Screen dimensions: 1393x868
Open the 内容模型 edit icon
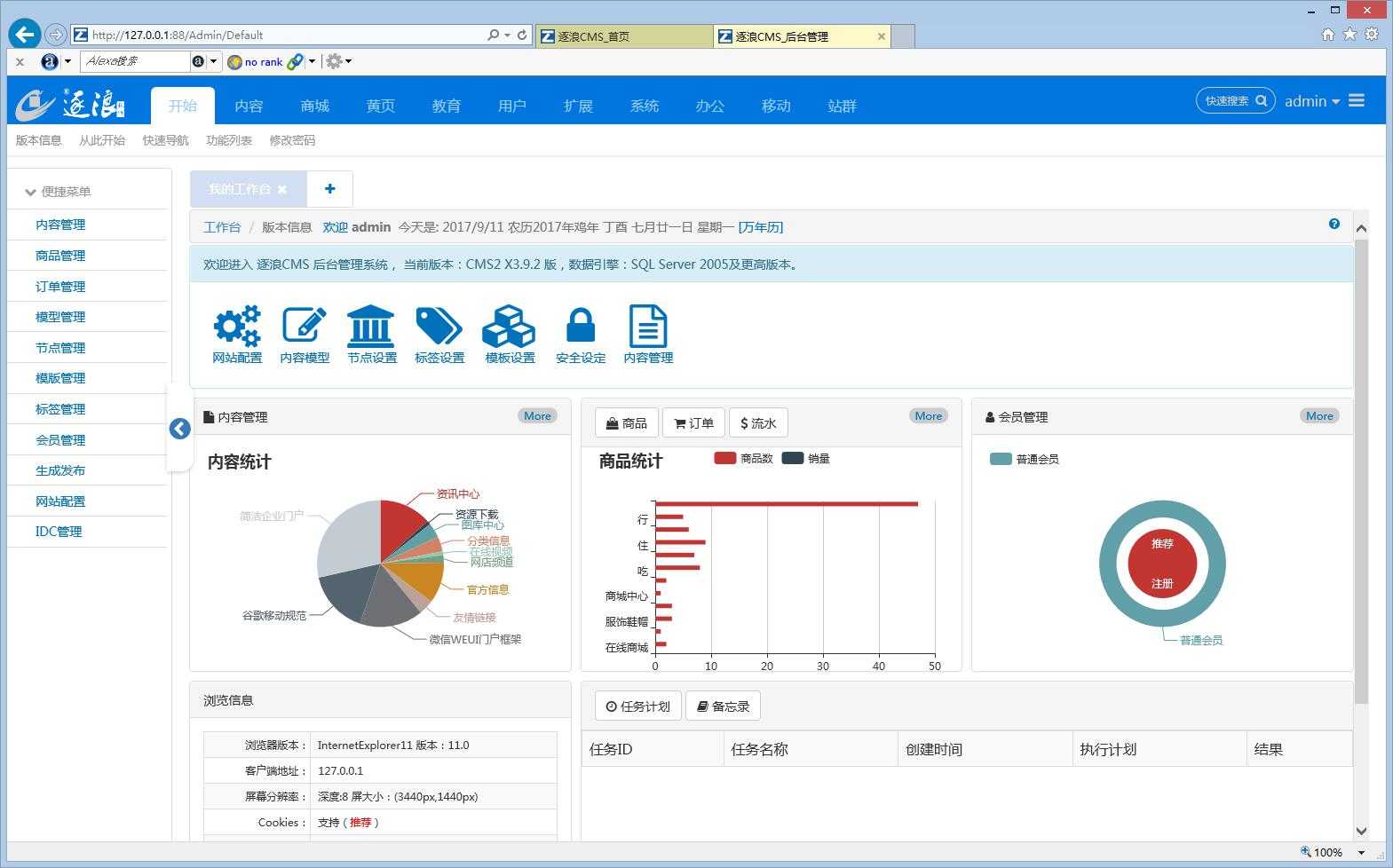click(x=304, y=326)
